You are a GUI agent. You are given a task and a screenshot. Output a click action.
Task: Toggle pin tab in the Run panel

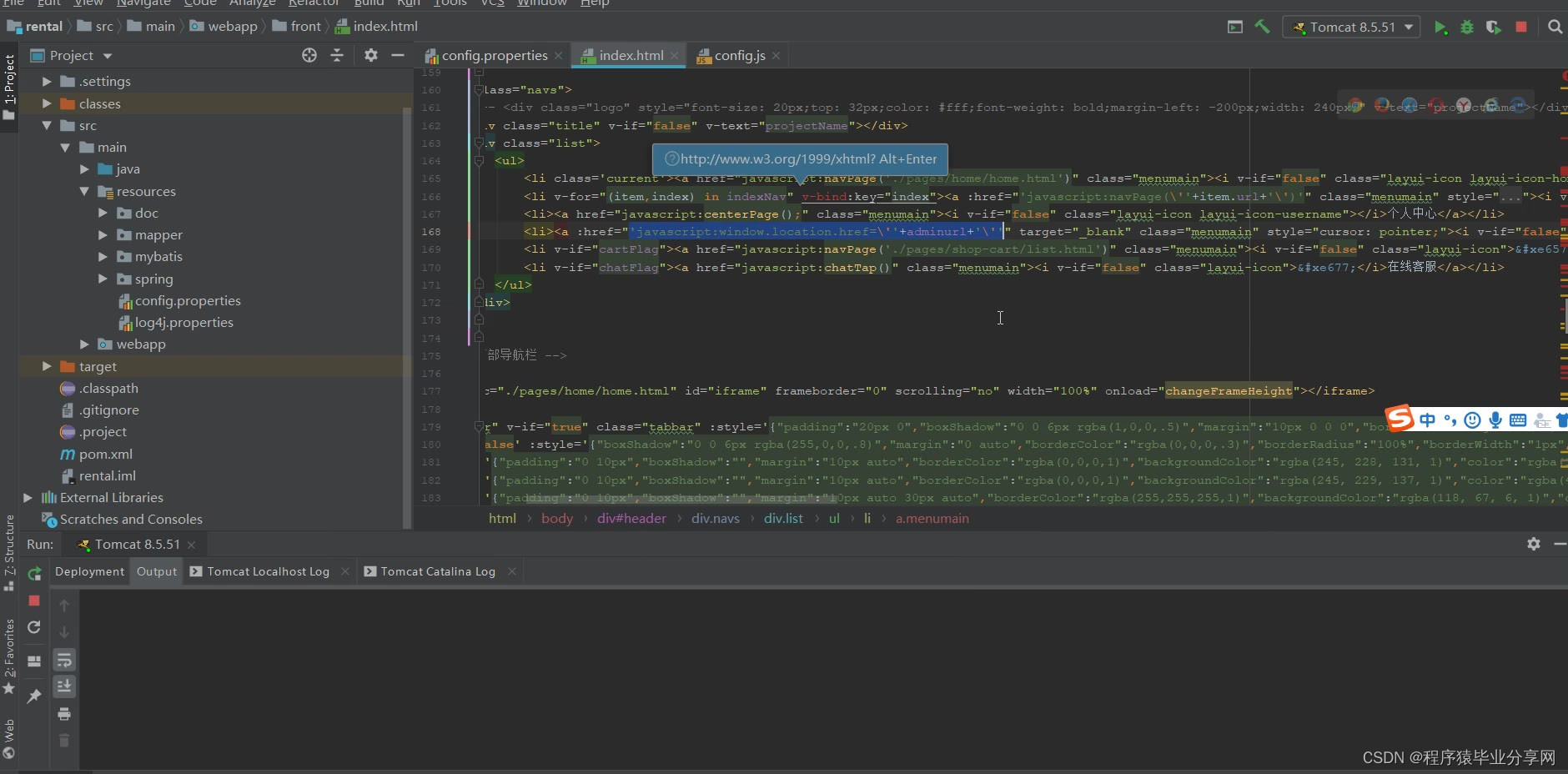34,696
